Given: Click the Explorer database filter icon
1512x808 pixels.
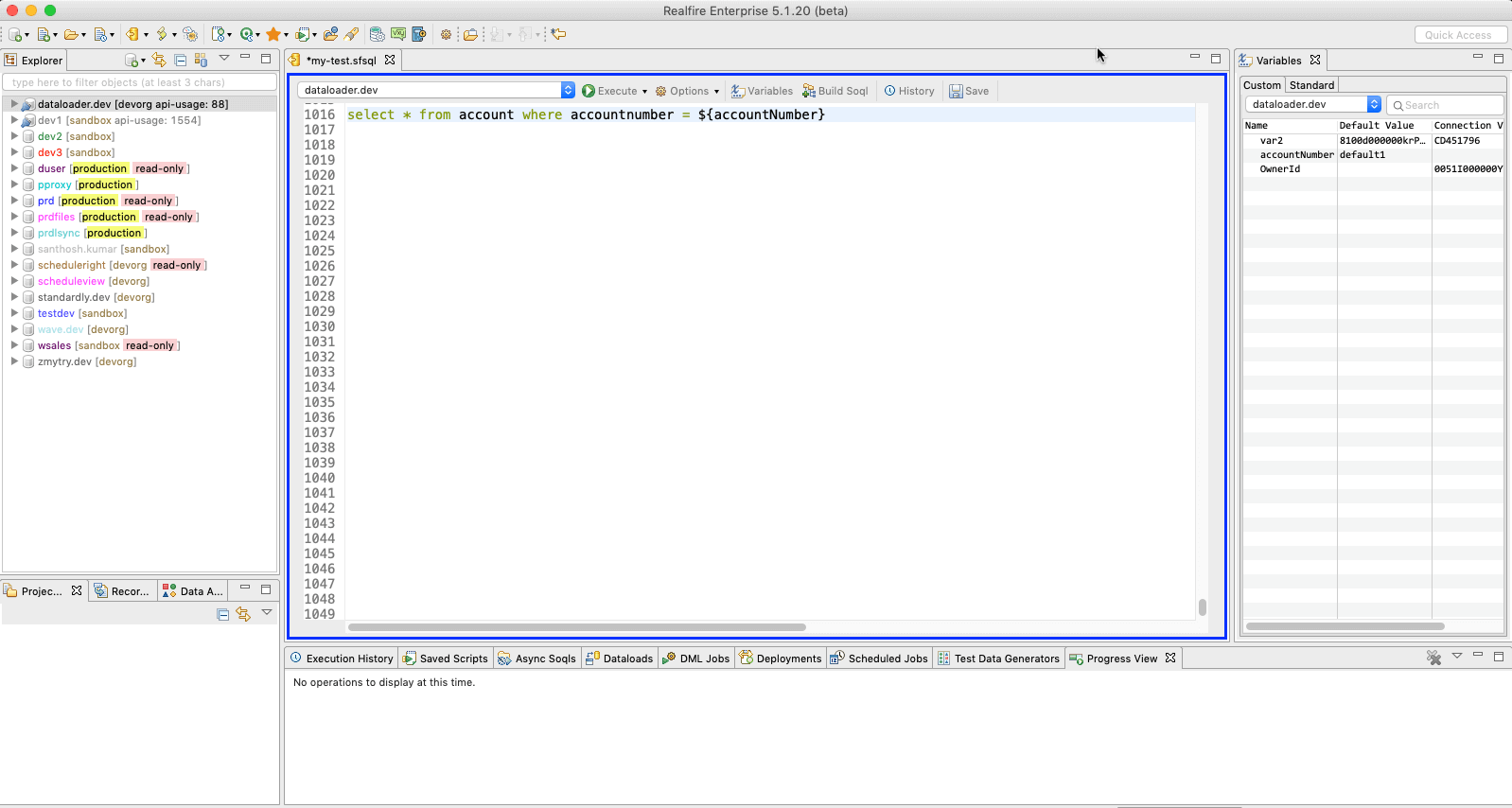Looking at the screenshot, I should click(x=201, y=60).
